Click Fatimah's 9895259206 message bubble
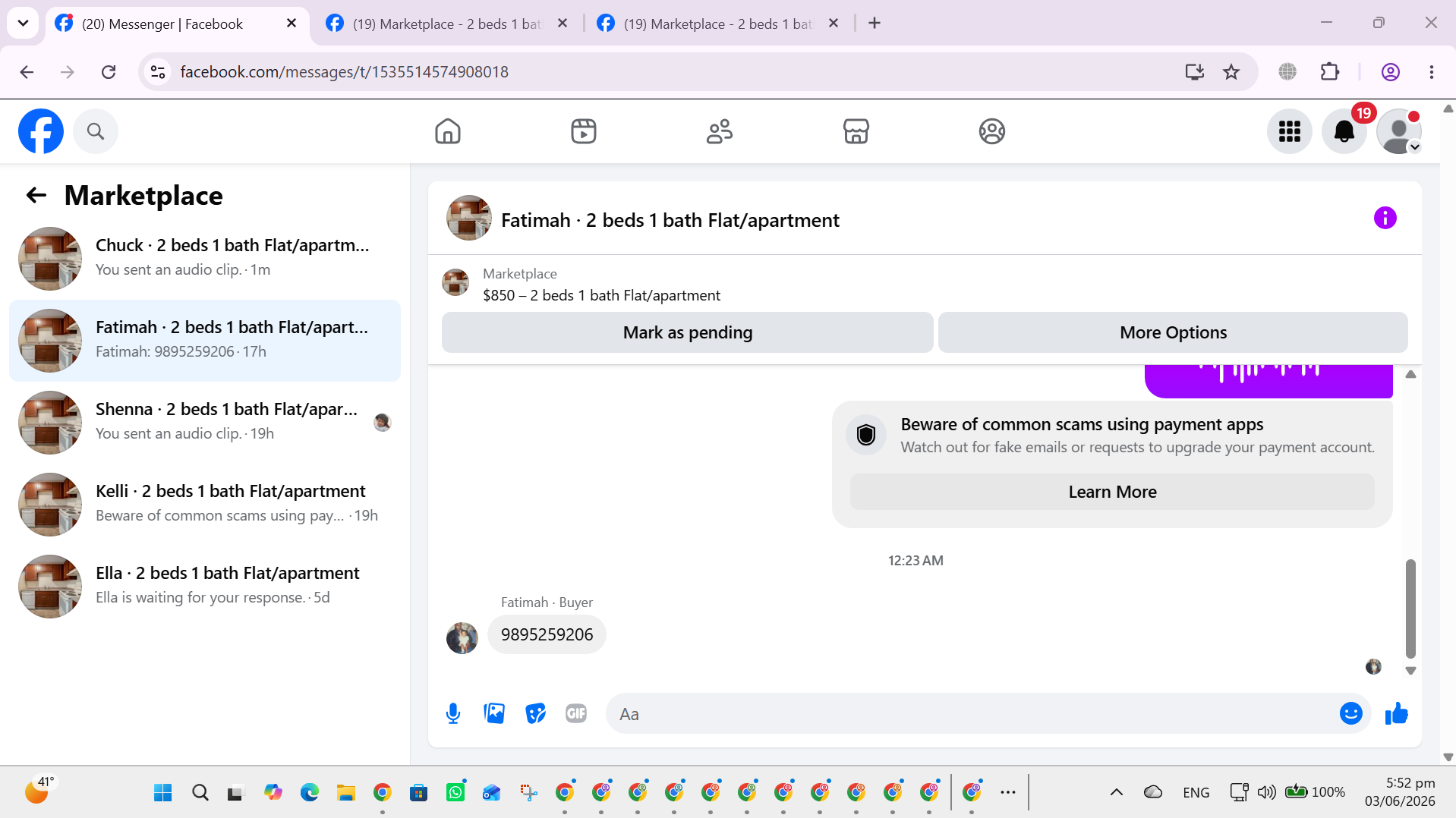Screen dimensions: 1456x818 click(547, 634)
